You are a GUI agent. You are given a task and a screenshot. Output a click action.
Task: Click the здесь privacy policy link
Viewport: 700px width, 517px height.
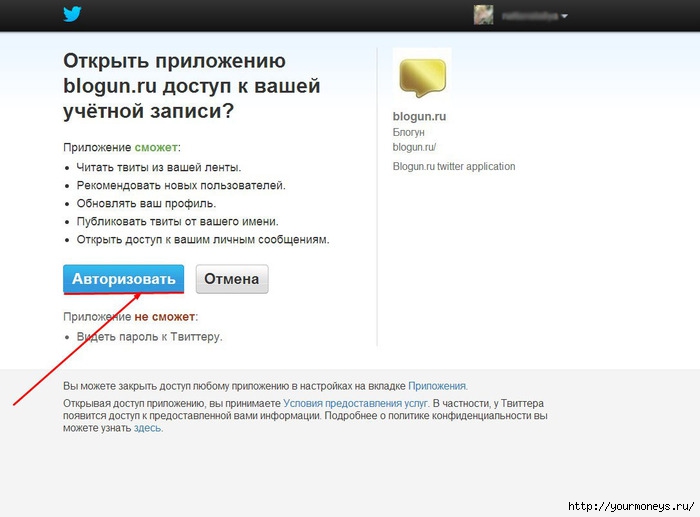tap(148, 428)
